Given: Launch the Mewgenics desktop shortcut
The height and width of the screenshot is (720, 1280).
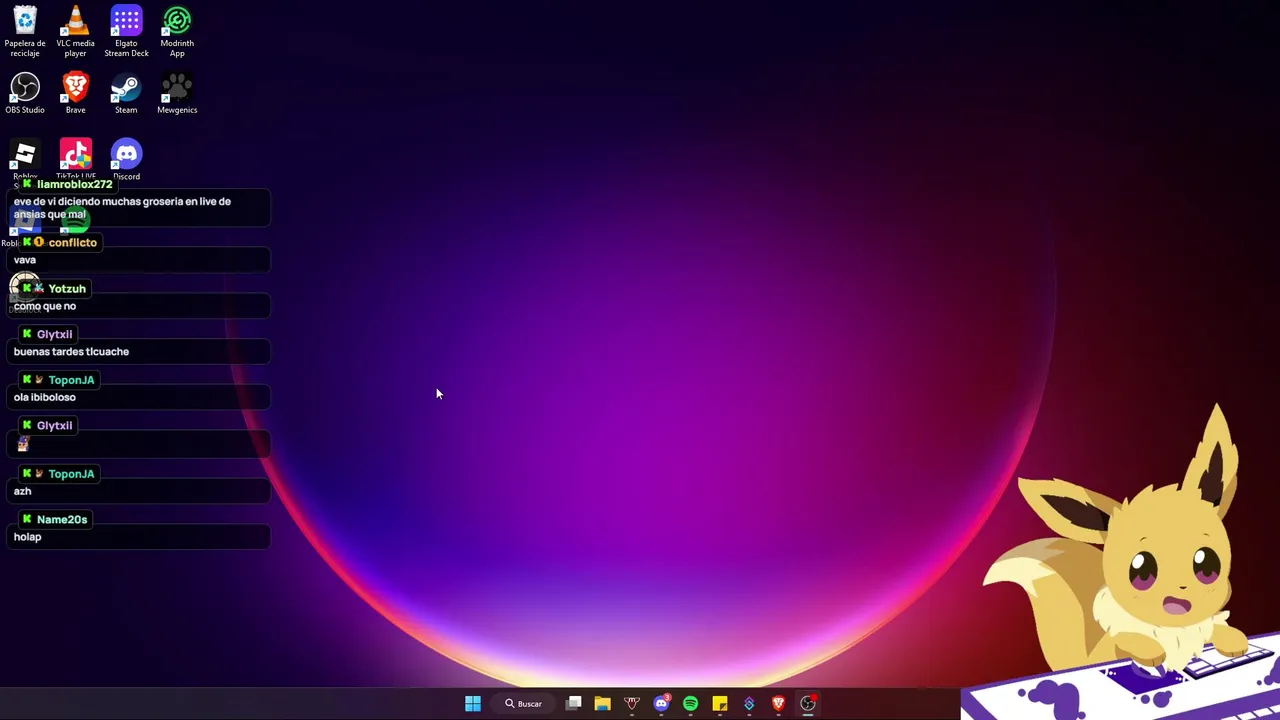Looking at the screenshot, I should (177, 93).
